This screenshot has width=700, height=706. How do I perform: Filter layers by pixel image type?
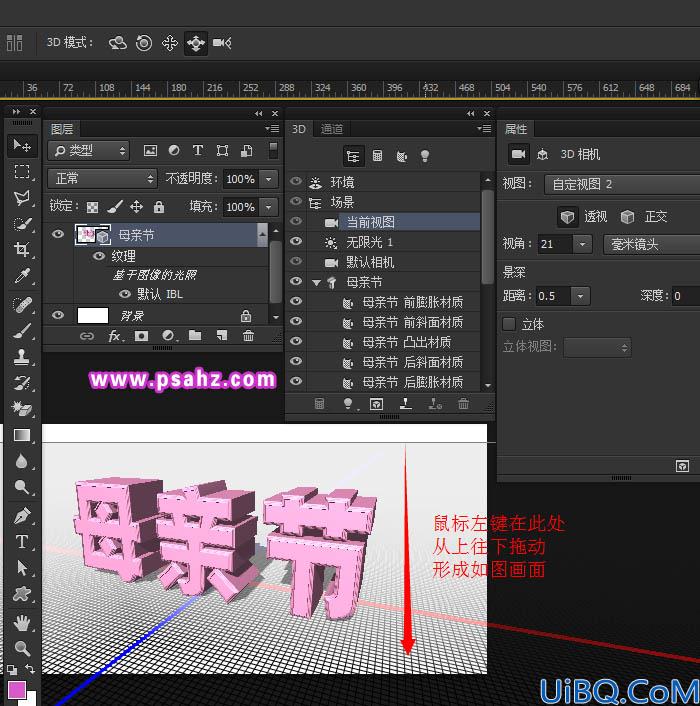[150, 150]
